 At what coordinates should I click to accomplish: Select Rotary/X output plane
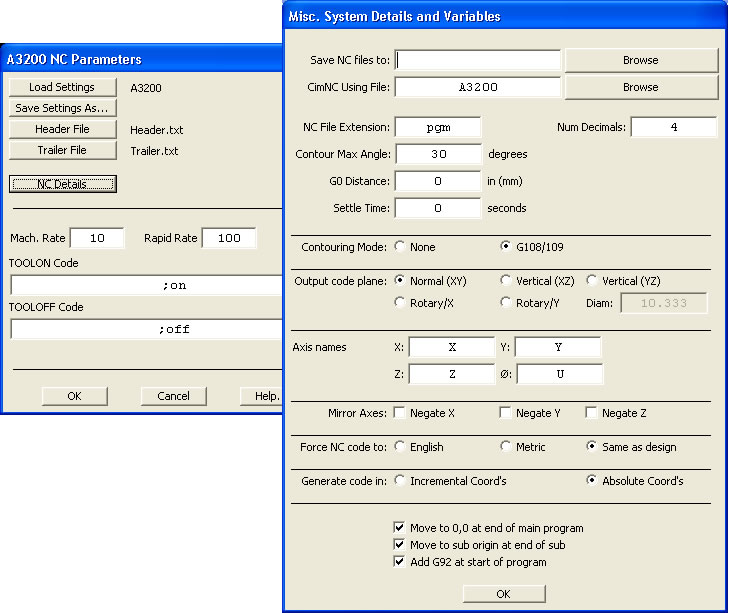[424, 303]
